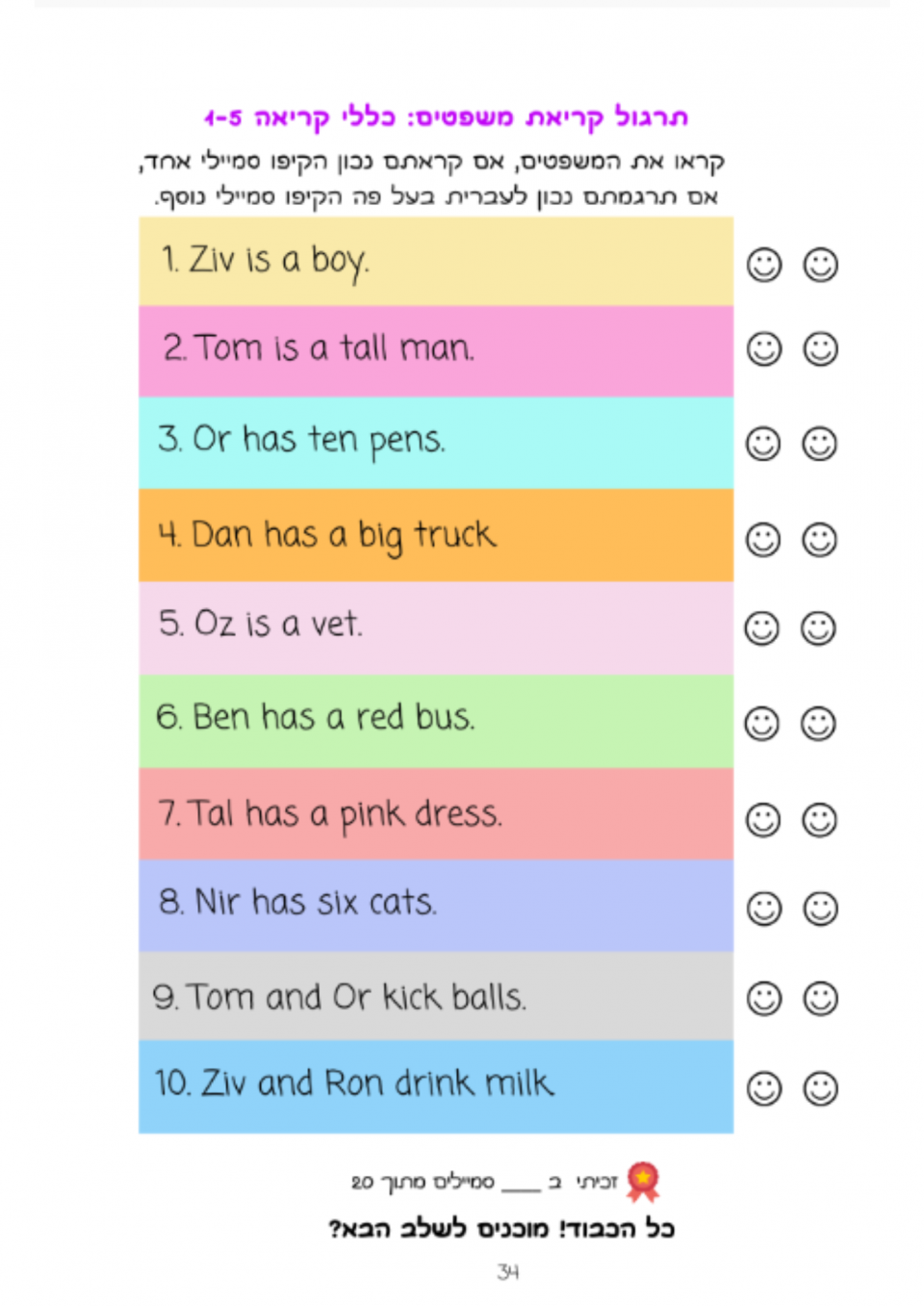Viewport: 924px width, 1306px height.
Task: Click page number 34 at the bottom
Action: click(x=508, y=1272)
